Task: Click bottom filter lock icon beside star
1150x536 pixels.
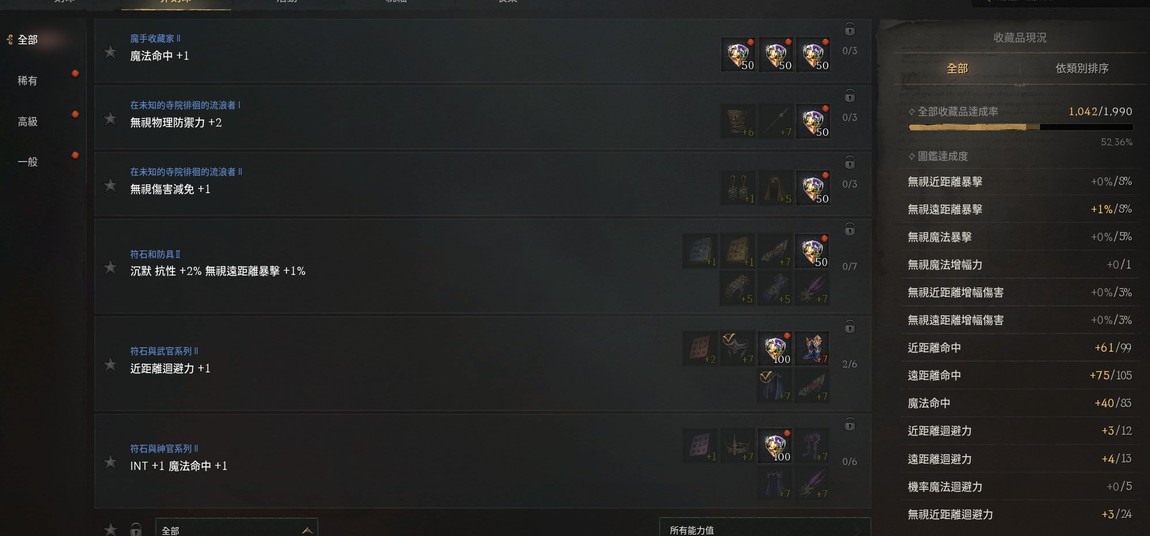Action: [x=135, y=529]
